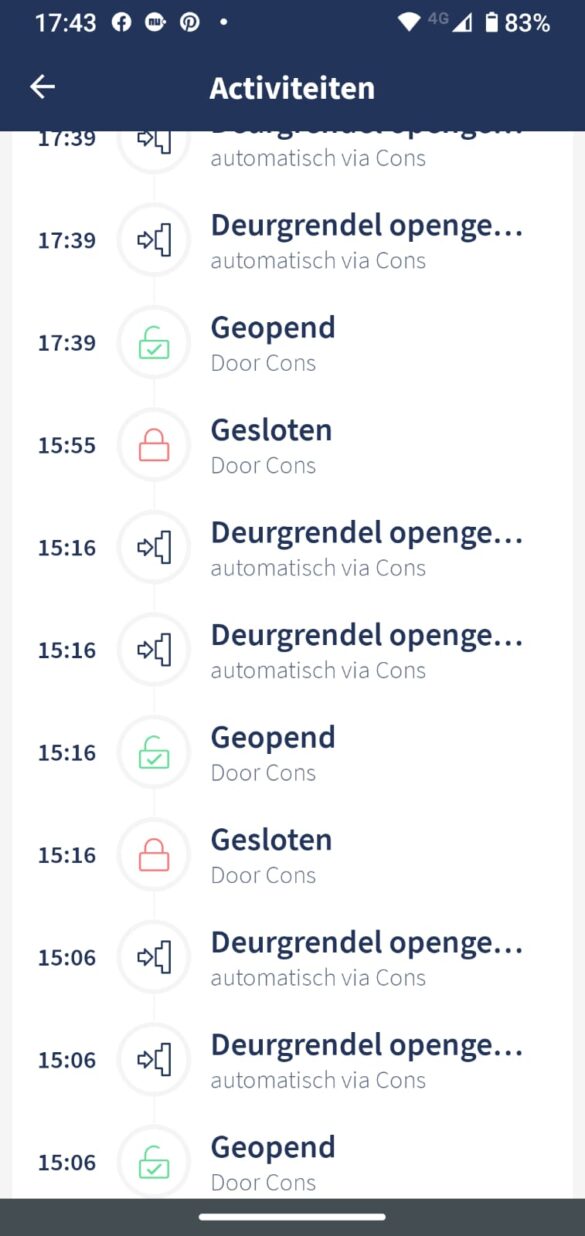The height and width of the screenshot is (1236, 585).
Task: Tap the first door latch icon at 15:06
Action: coord(154,958)
